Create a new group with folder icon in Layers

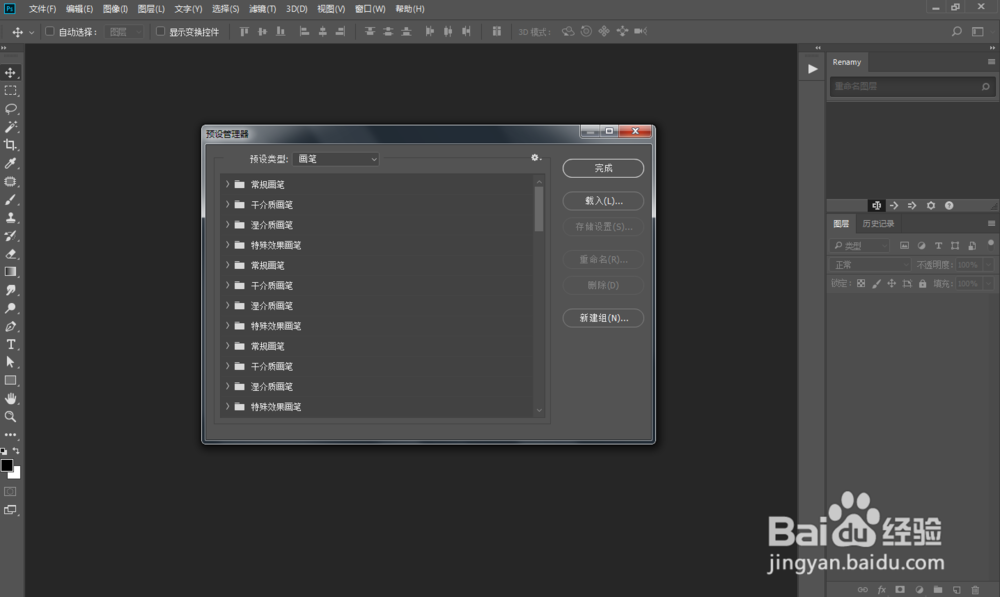[x=938, y=590]
